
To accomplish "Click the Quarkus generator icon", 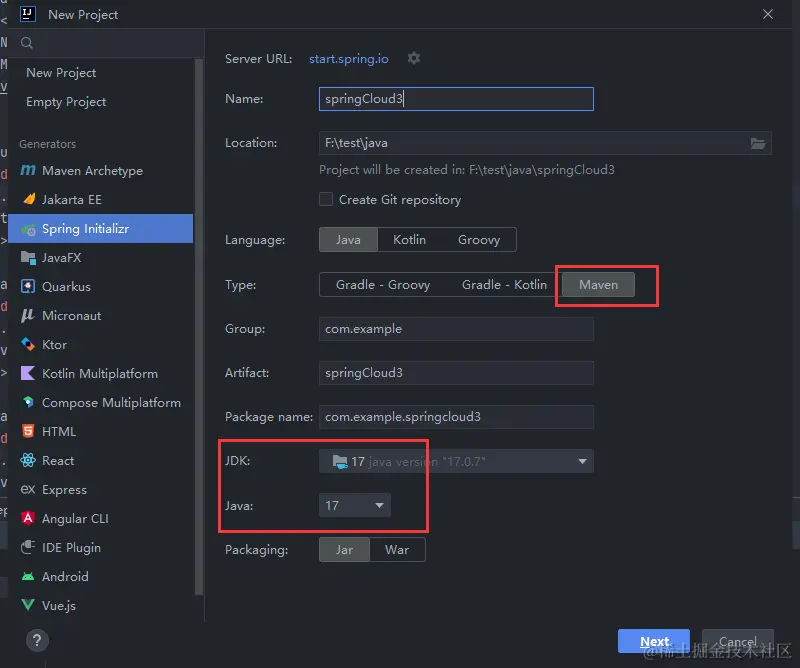I will 28,286.
